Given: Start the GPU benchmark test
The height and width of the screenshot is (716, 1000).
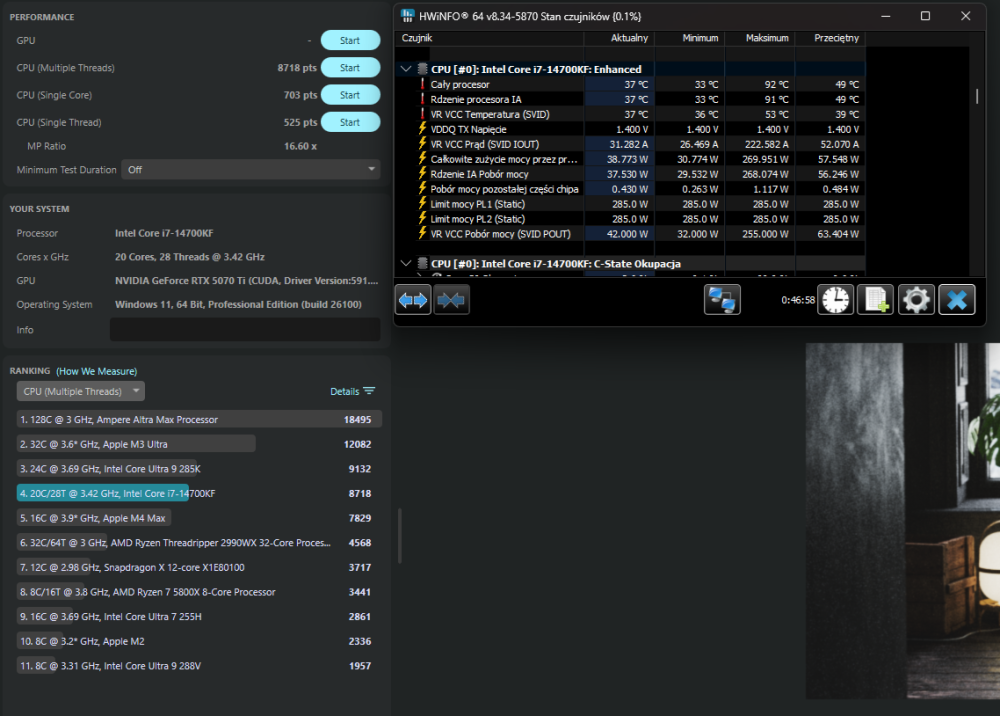Looking at the screenshot, I should pyautogui.click(x=350, y=40).
